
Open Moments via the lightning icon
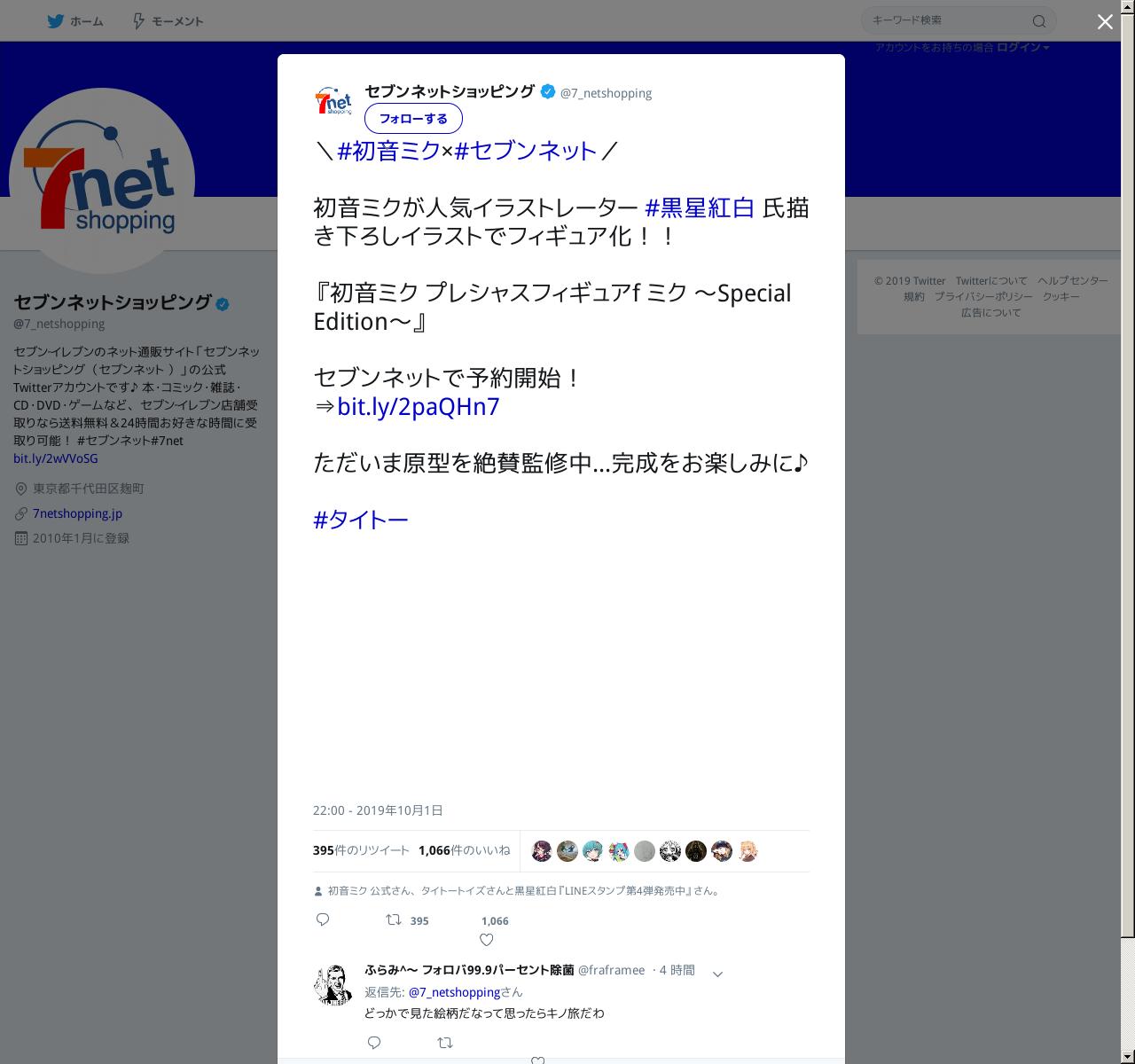138,21
